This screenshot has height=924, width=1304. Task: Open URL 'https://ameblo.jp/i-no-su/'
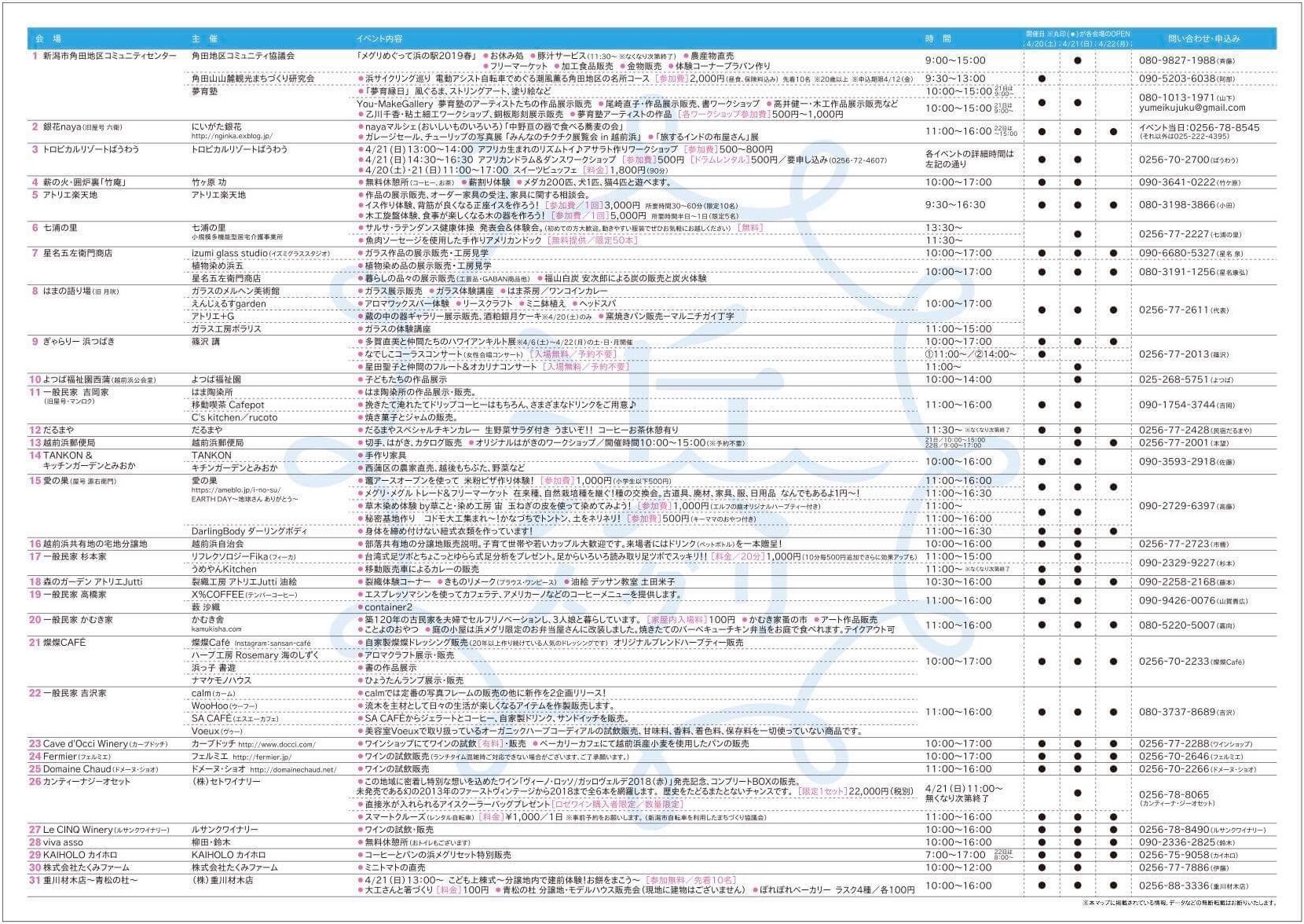tap(236, 490)
